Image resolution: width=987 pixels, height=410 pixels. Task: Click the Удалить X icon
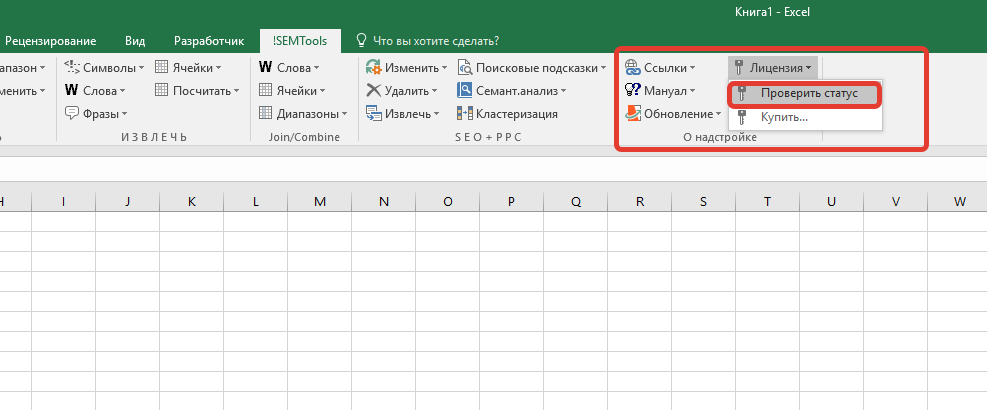point(374,91)
